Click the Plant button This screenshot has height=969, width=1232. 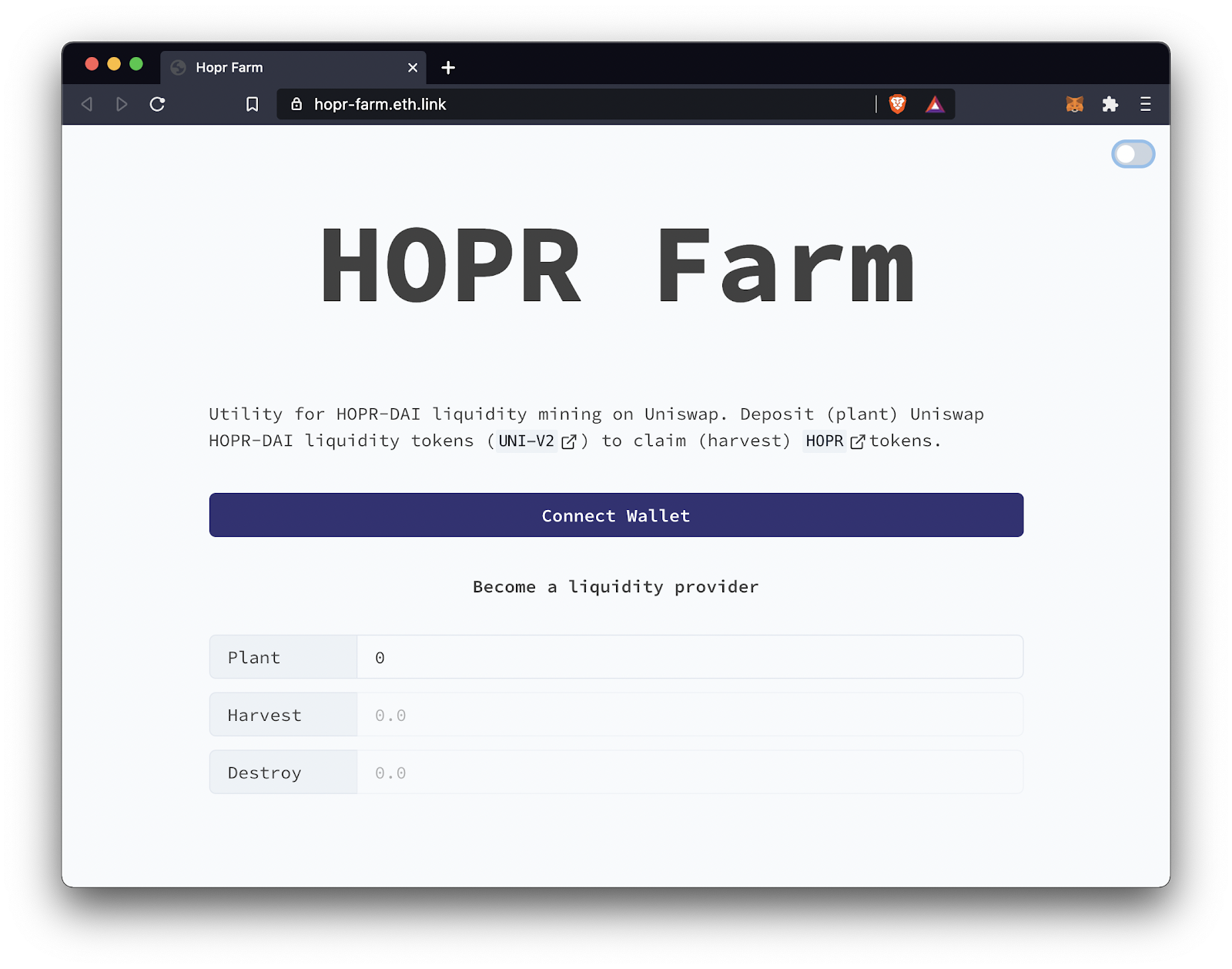point(283,657)
